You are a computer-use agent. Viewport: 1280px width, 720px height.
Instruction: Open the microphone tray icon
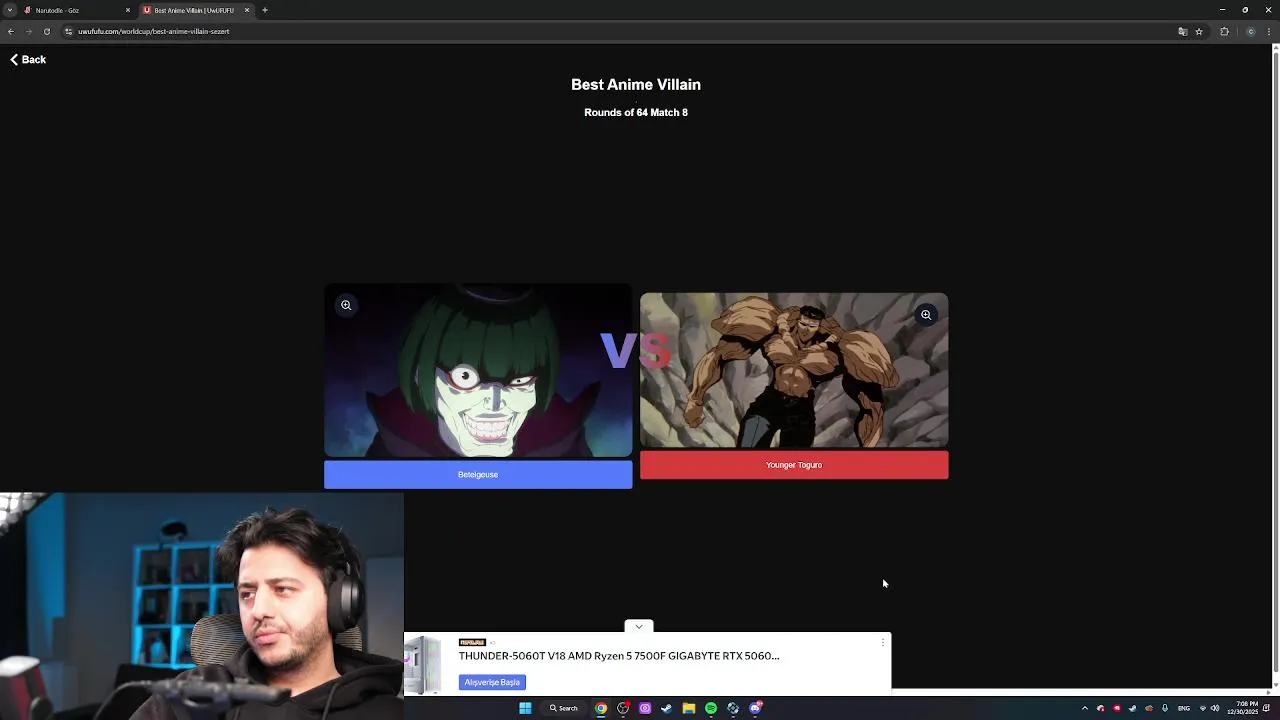coord(1165,708)
